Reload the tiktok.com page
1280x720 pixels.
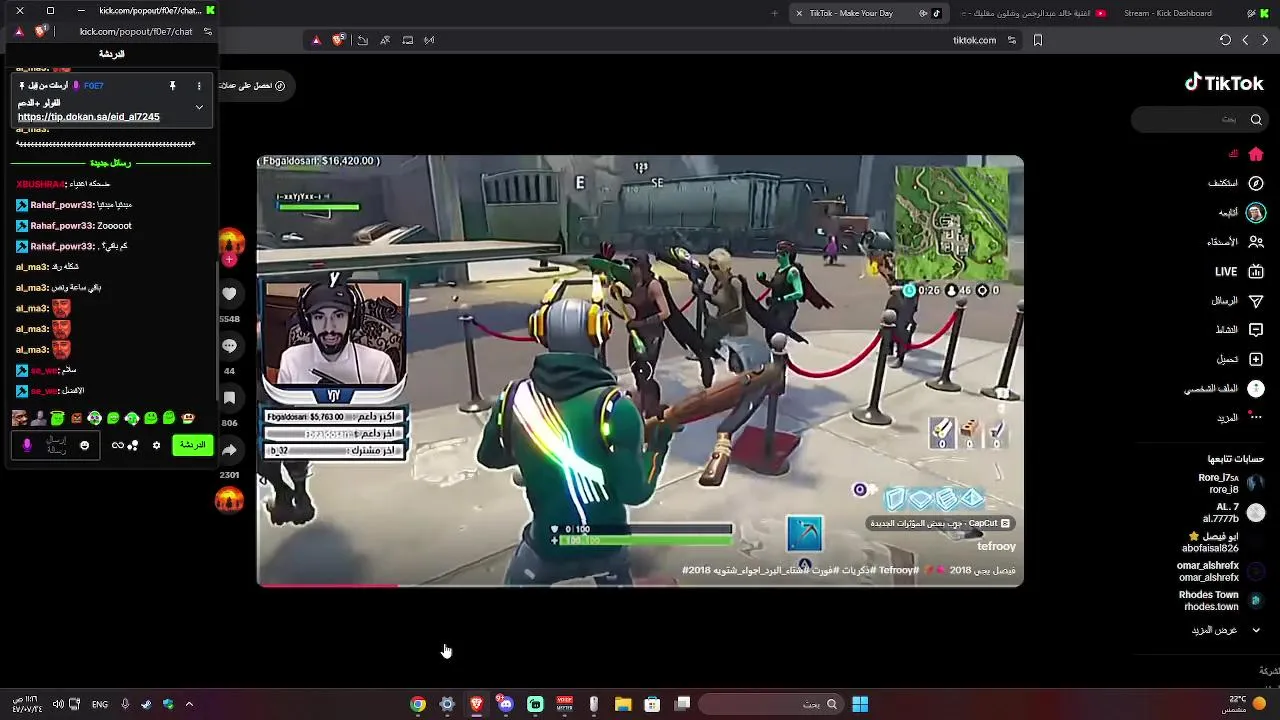click(1225, 40)
